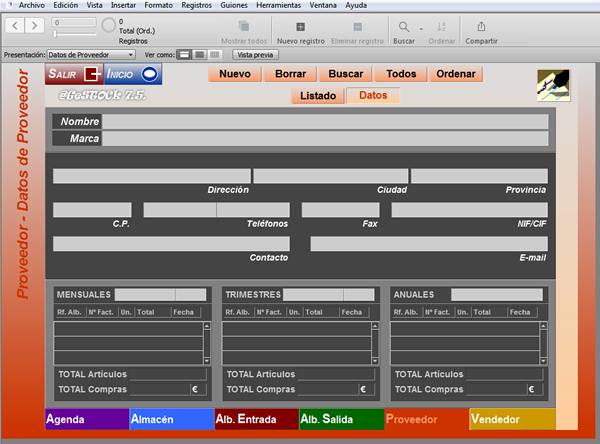Click the Buscar magnifier icon

coord(404,27)
